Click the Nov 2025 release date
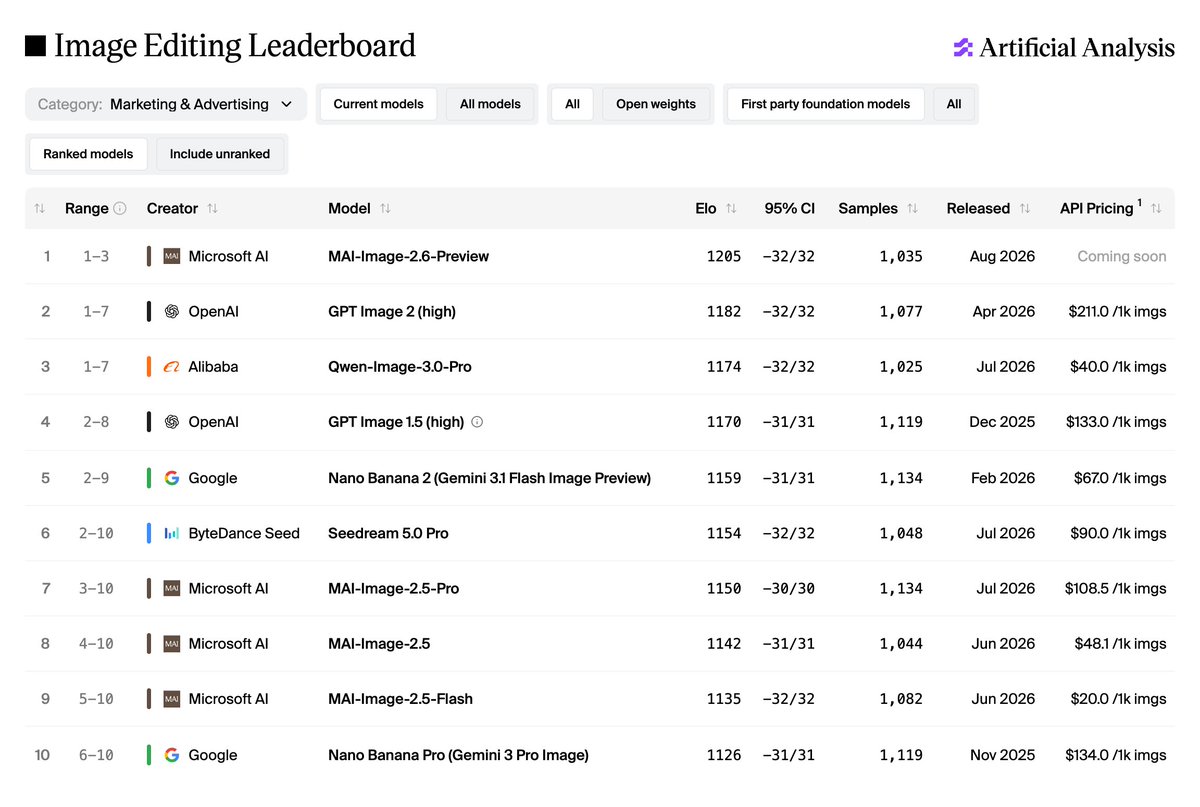Screen dimensions: 1200x807 [x=1002, y=755]
